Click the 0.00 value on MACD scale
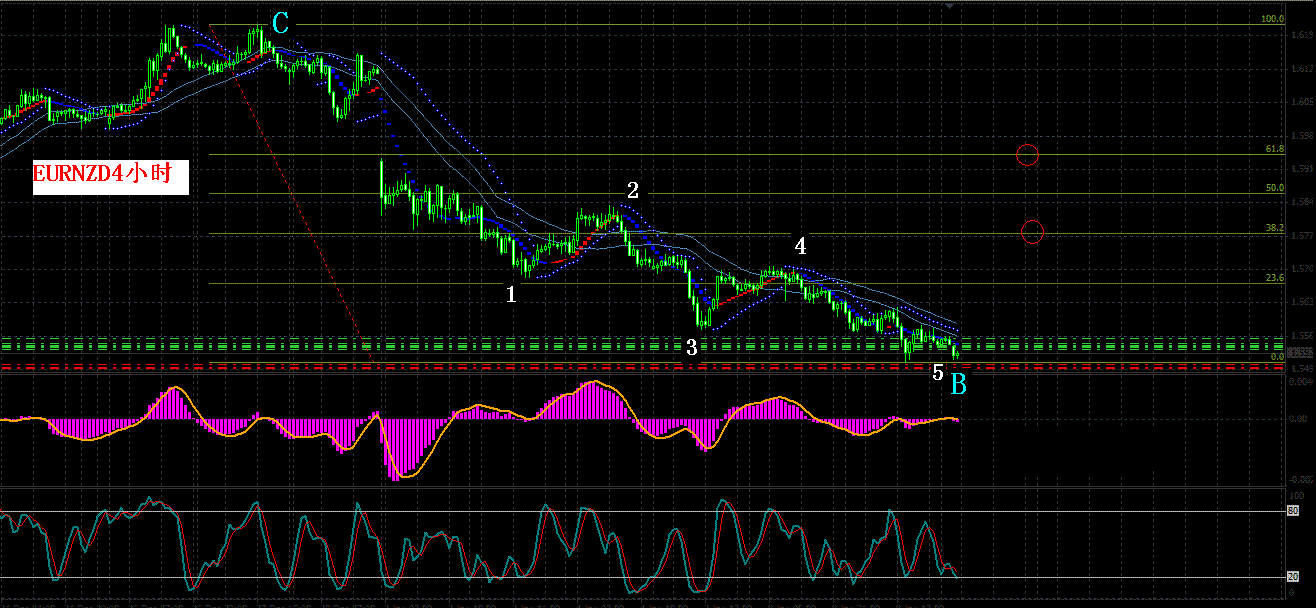Screen dimensions: 1316x608 1298,420
